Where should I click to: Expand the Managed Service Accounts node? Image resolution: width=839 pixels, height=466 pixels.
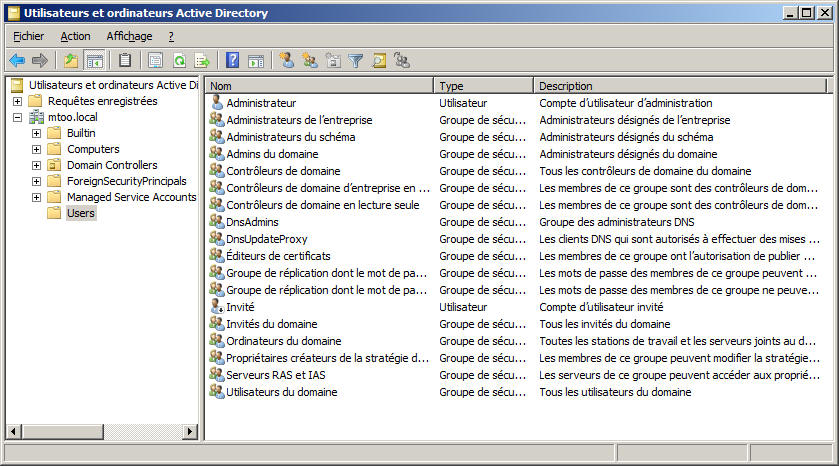click(36, 197)
